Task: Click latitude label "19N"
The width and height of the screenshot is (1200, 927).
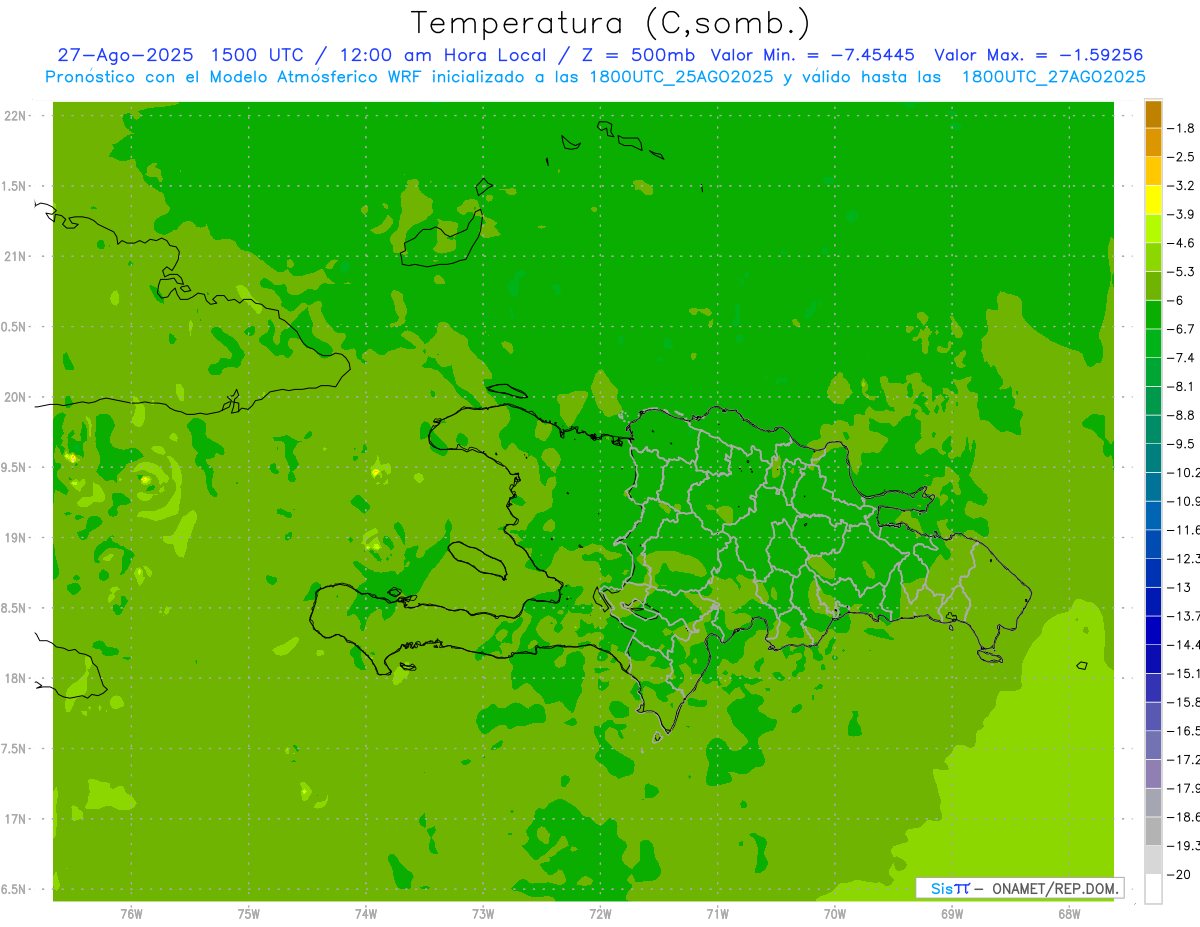Action: click(15, 538)
